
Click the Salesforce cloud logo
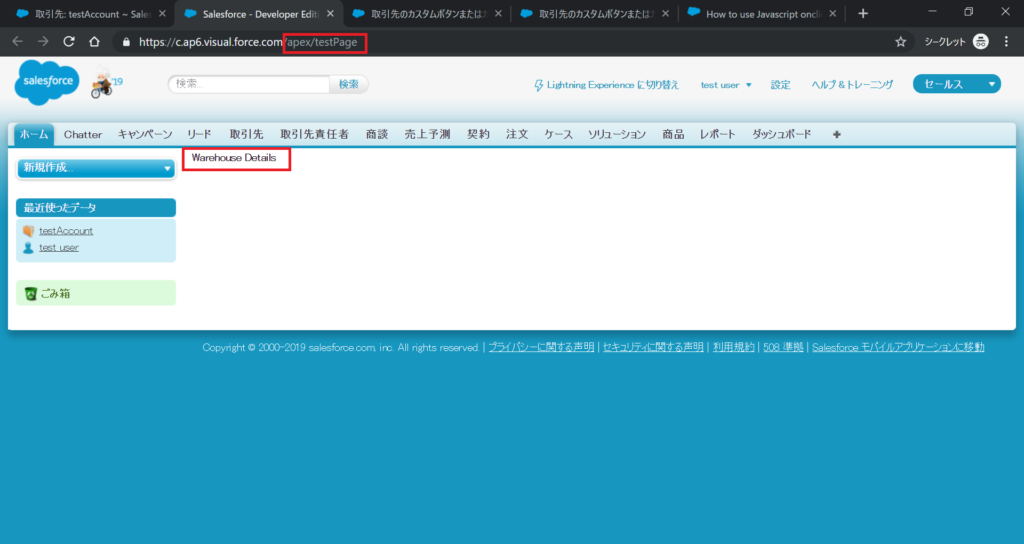[x=47, y=83]
